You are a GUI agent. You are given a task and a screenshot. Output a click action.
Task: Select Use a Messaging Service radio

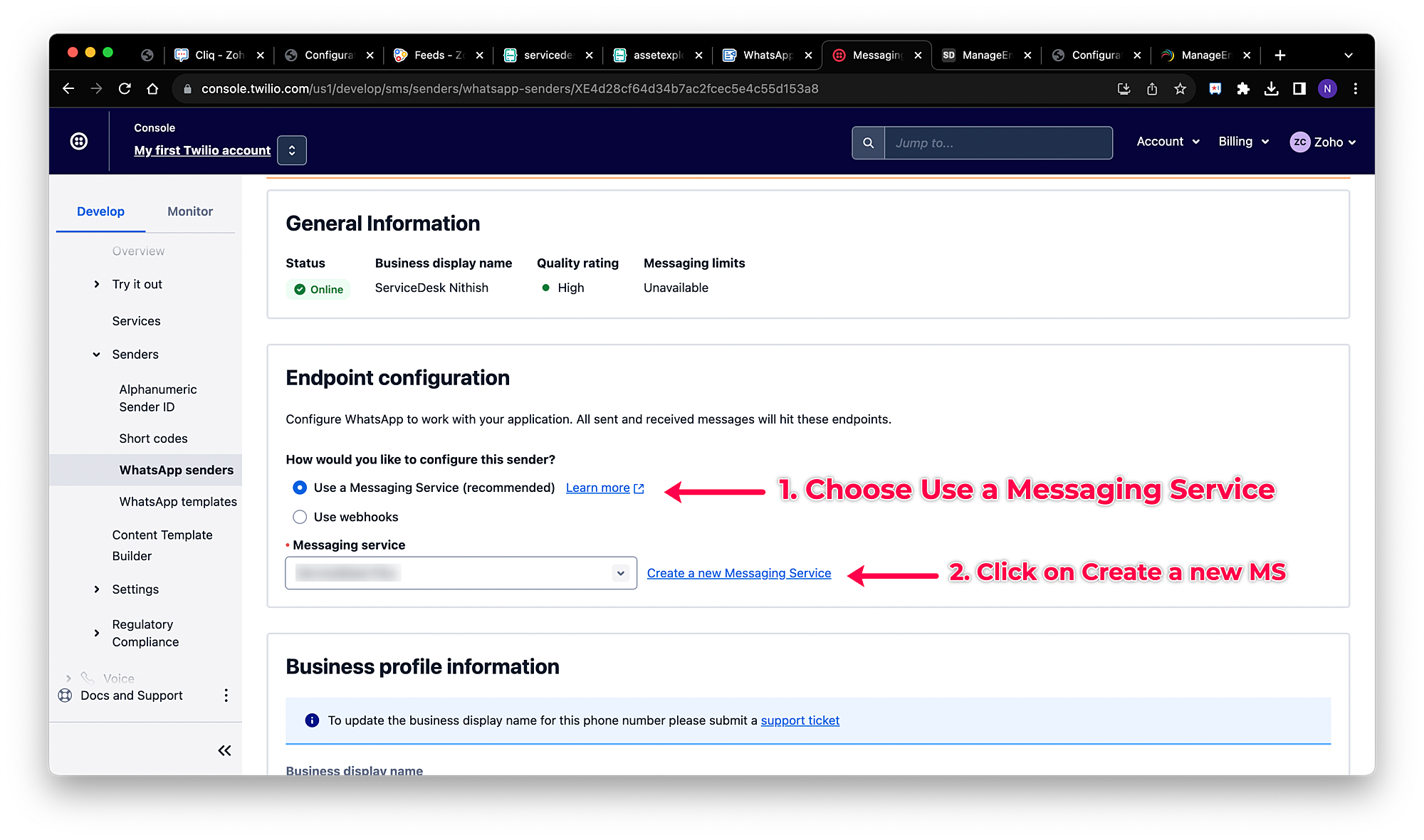point(300,488)
